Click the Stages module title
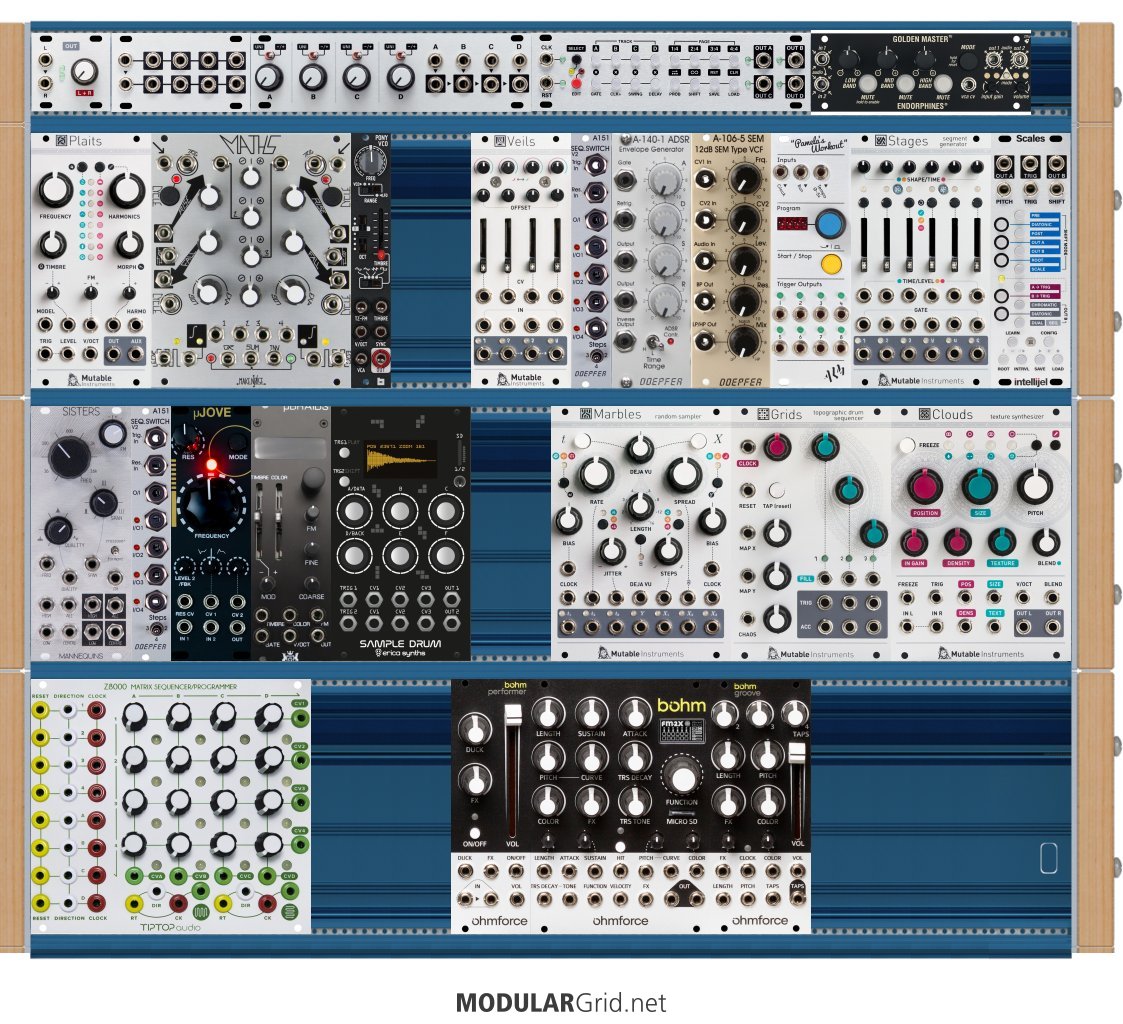This screenshot has height=1024, width=1123. (x=907, y=141)
